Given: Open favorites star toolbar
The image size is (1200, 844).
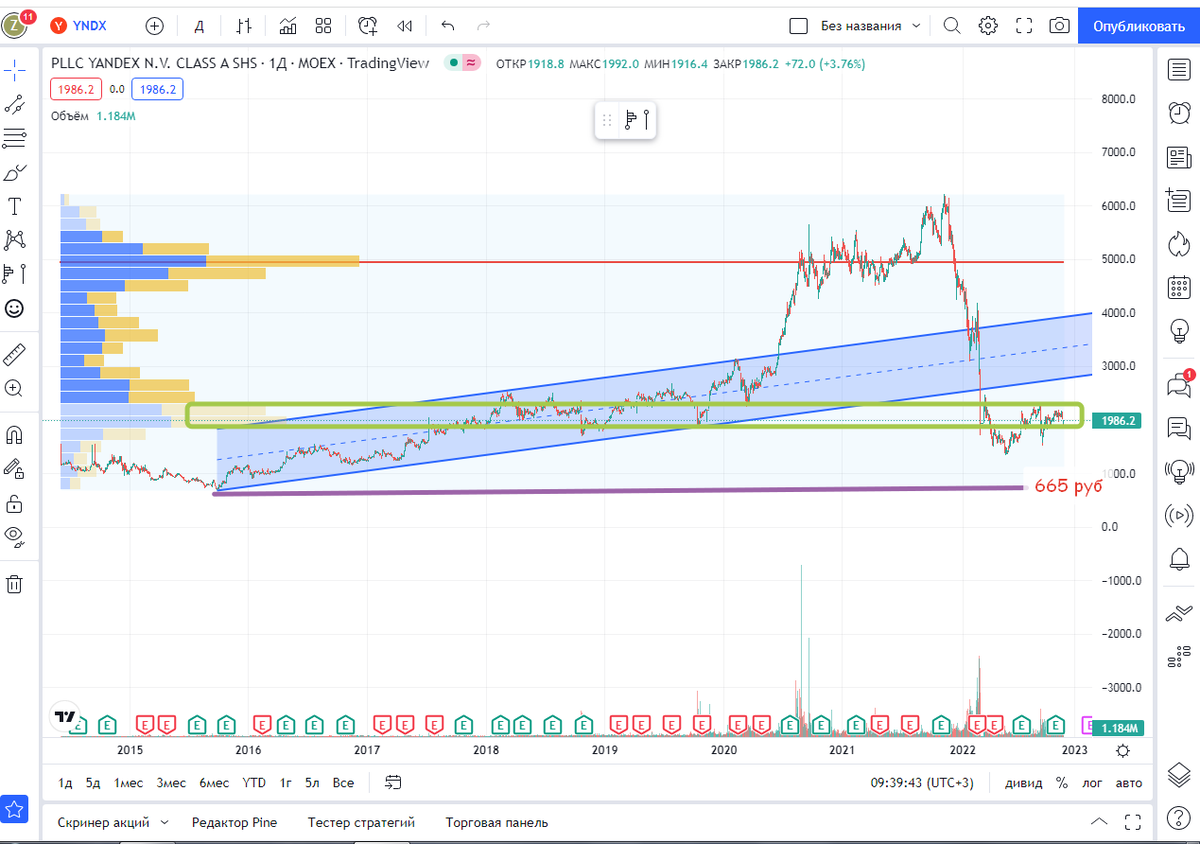Looking at the screenshot, I should tap(15, 809).
